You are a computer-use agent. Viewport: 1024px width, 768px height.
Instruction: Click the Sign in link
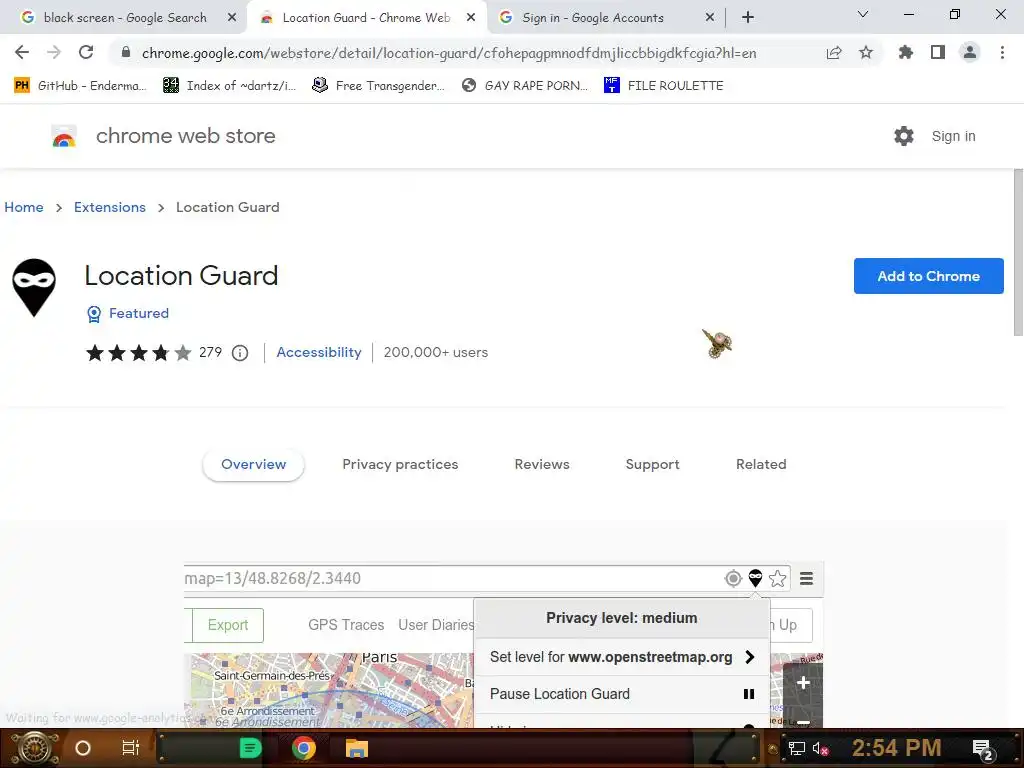coord(953,136)
